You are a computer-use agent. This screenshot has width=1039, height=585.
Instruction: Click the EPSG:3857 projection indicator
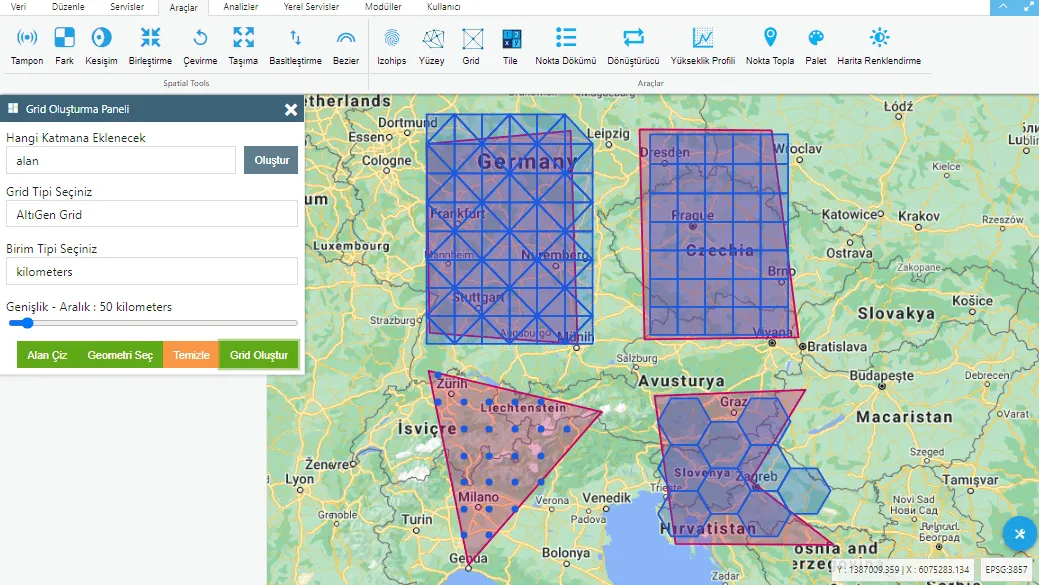pyautogui.click(x=1006, y=570)
